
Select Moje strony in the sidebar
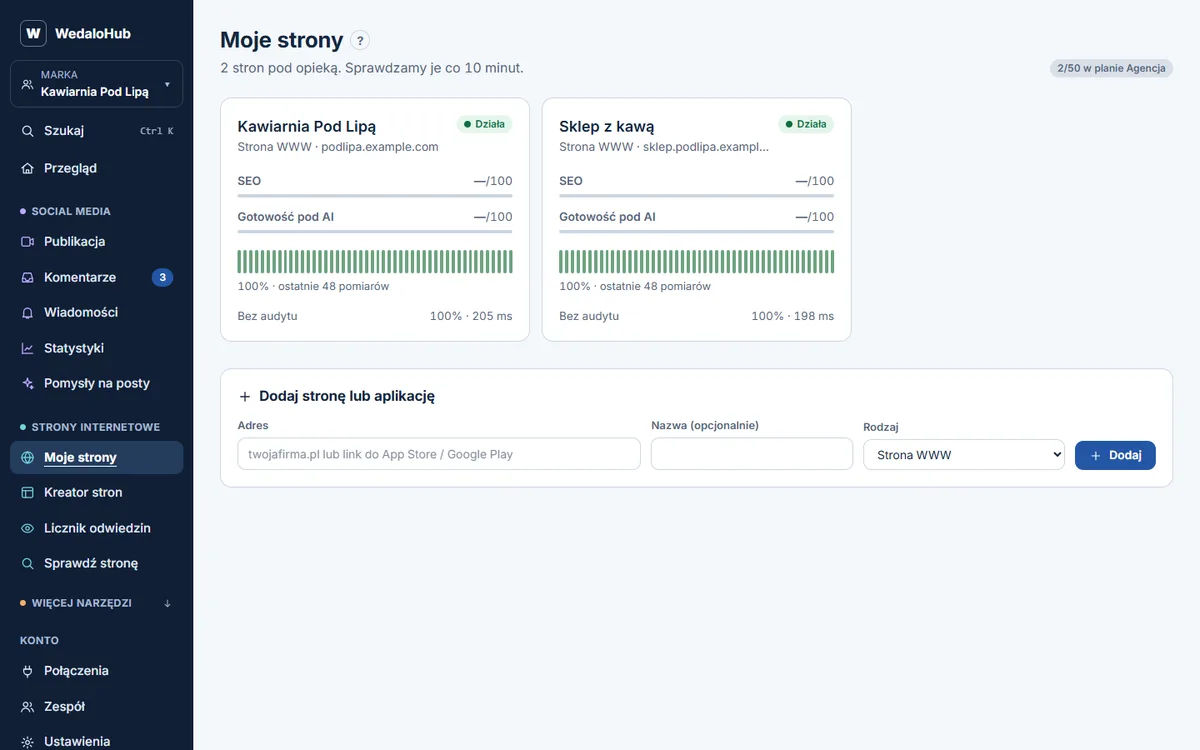tap(96, 458)
